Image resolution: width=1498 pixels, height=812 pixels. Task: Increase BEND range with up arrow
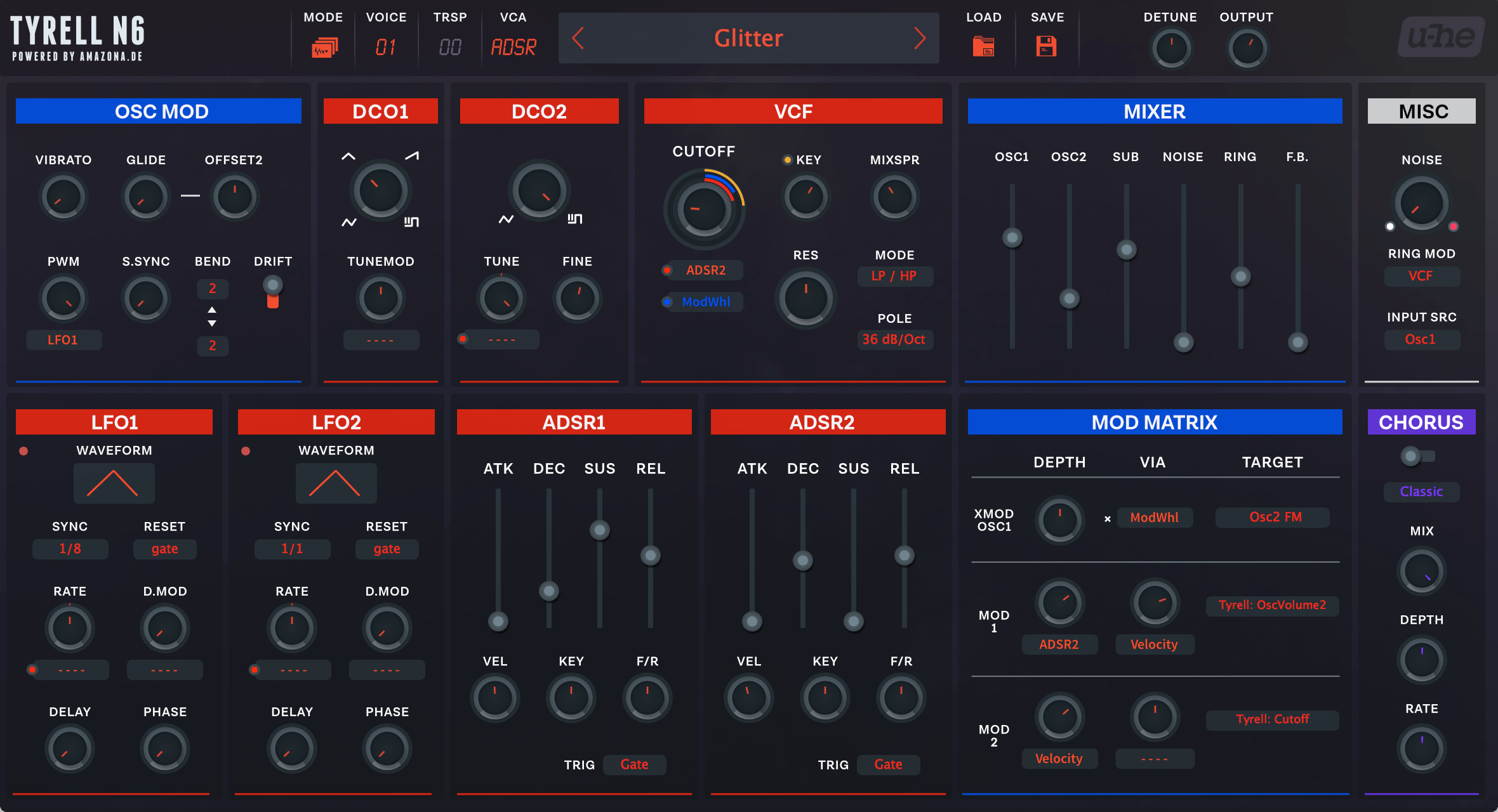212,310
